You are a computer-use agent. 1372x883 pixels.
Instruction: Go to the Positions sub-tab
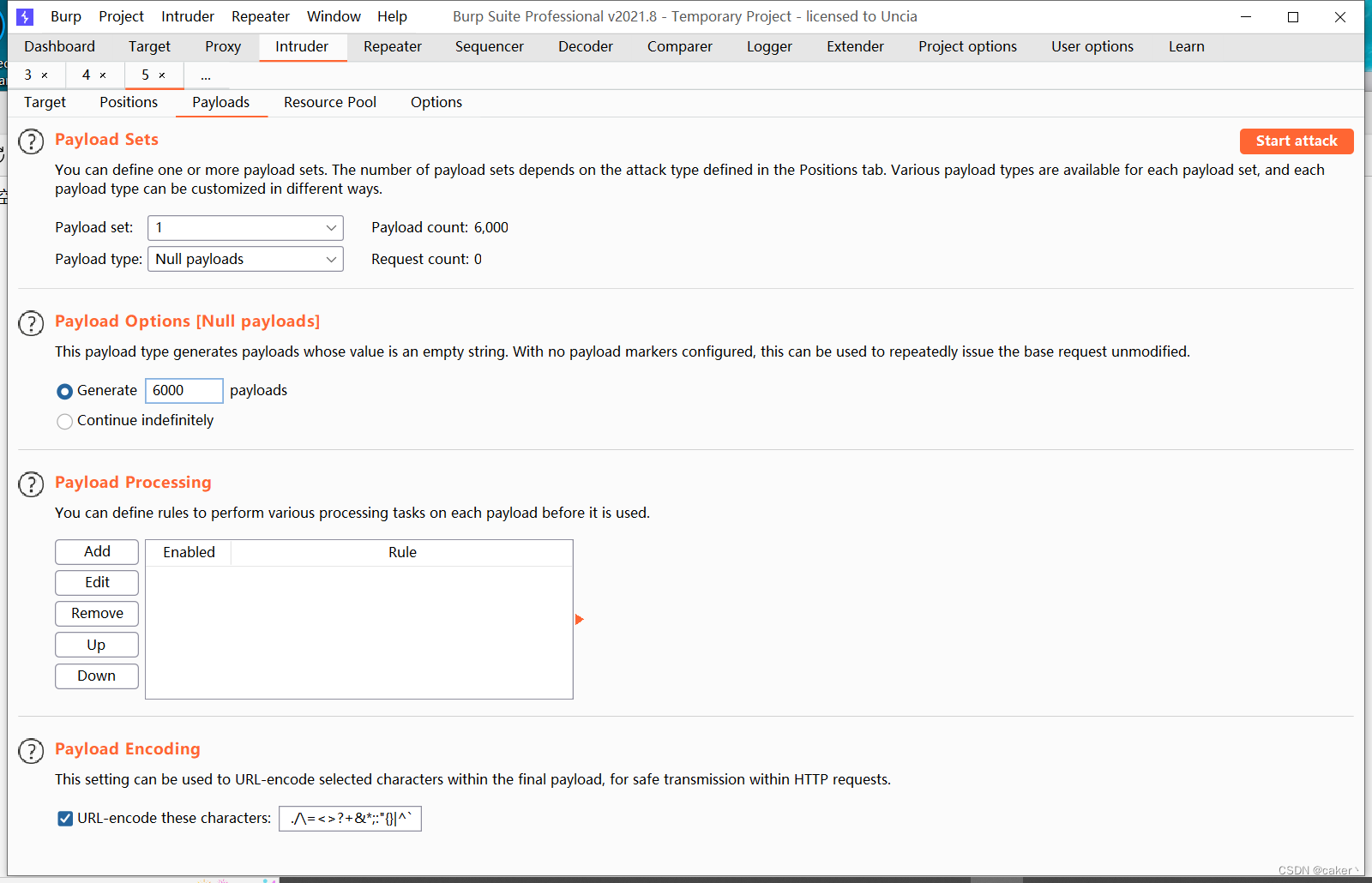click(x=129, y=102)
